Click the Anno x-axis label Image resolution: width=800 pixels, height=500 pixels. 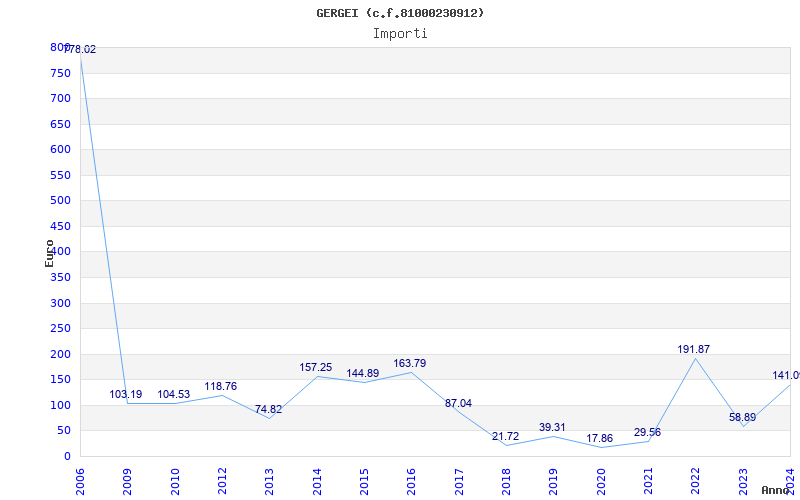tap(776, 490)
